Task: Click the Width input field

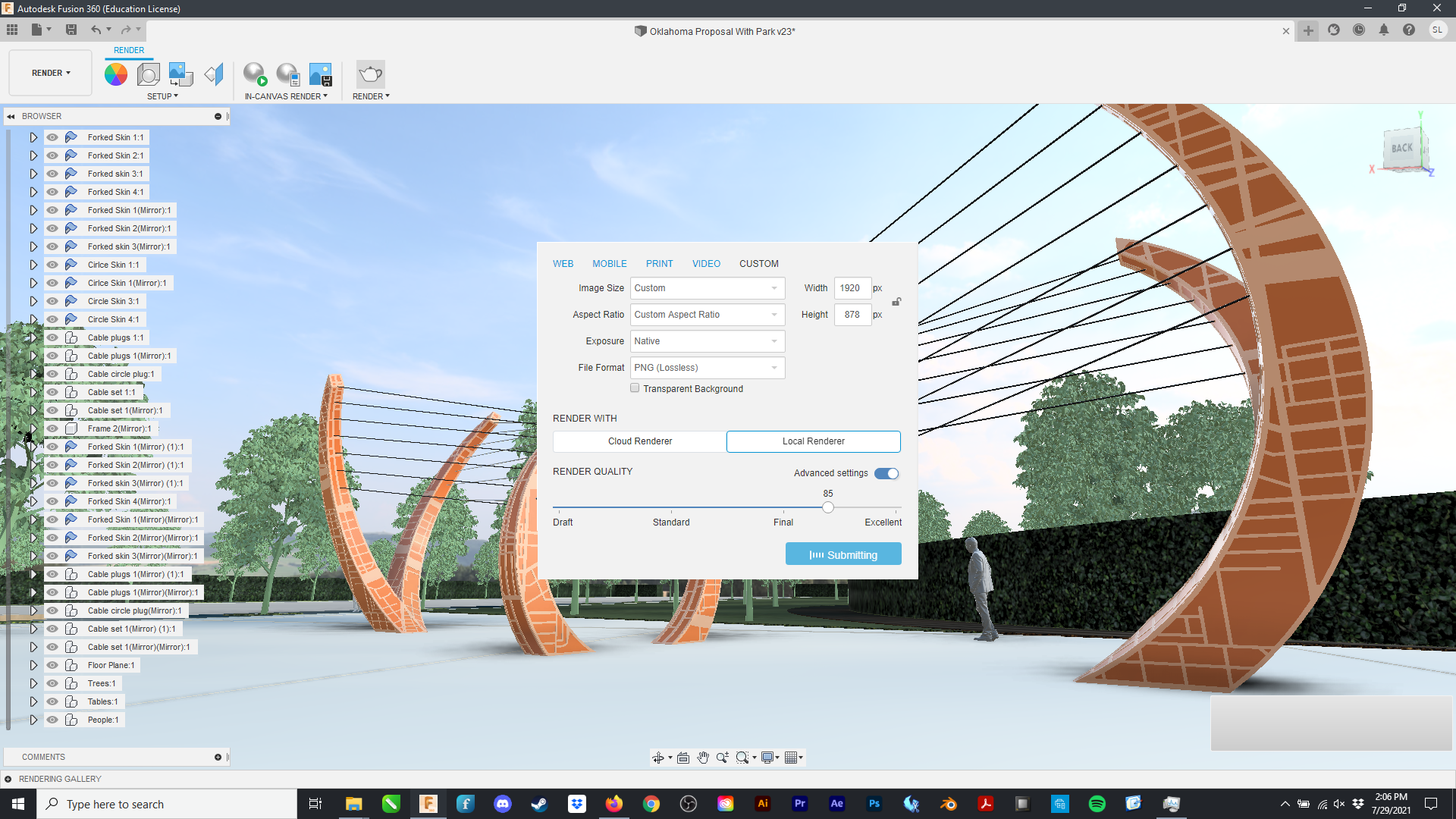Action: (852, 288)
